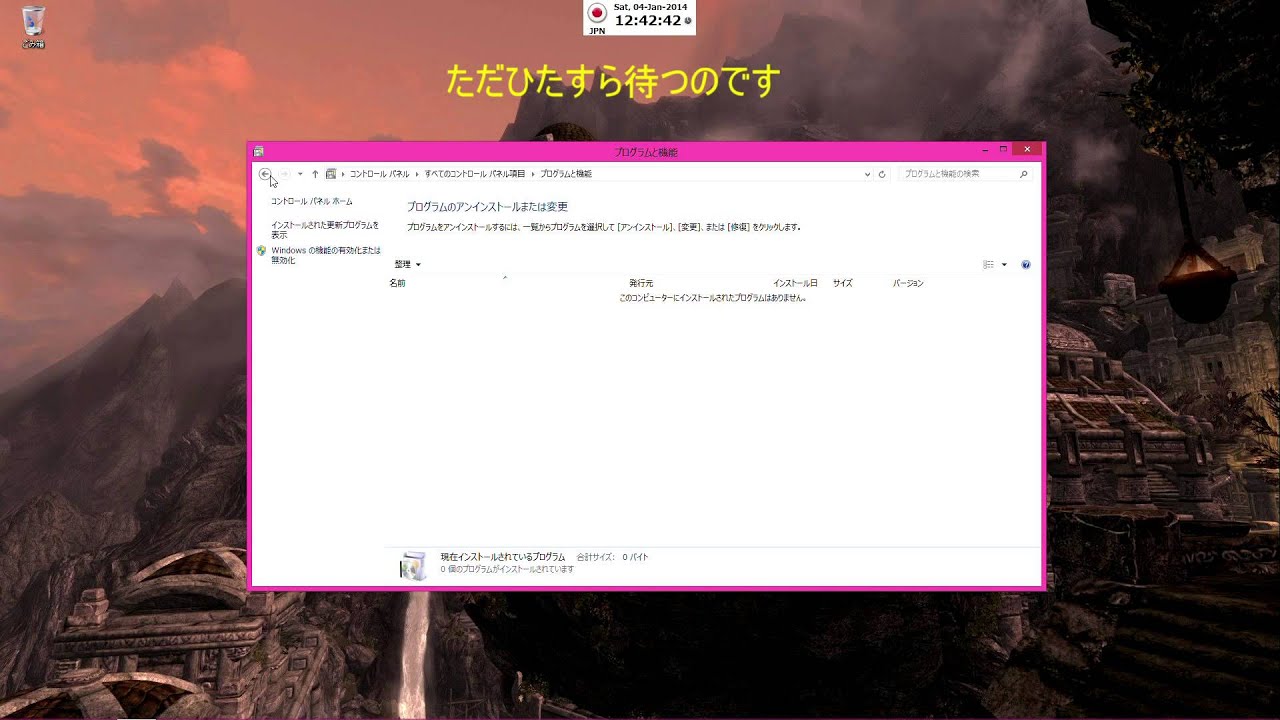This screenshot has height=720, width=1280.
Task: Go up one level with Up arrow
Action: click(315, 174)
